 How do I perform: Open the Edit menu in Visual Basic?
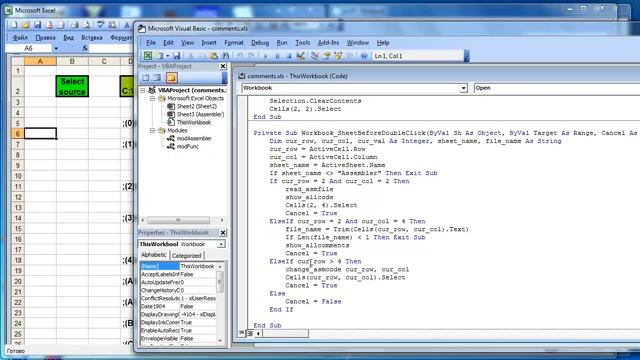pyautogui.click(x=168, y=43)
